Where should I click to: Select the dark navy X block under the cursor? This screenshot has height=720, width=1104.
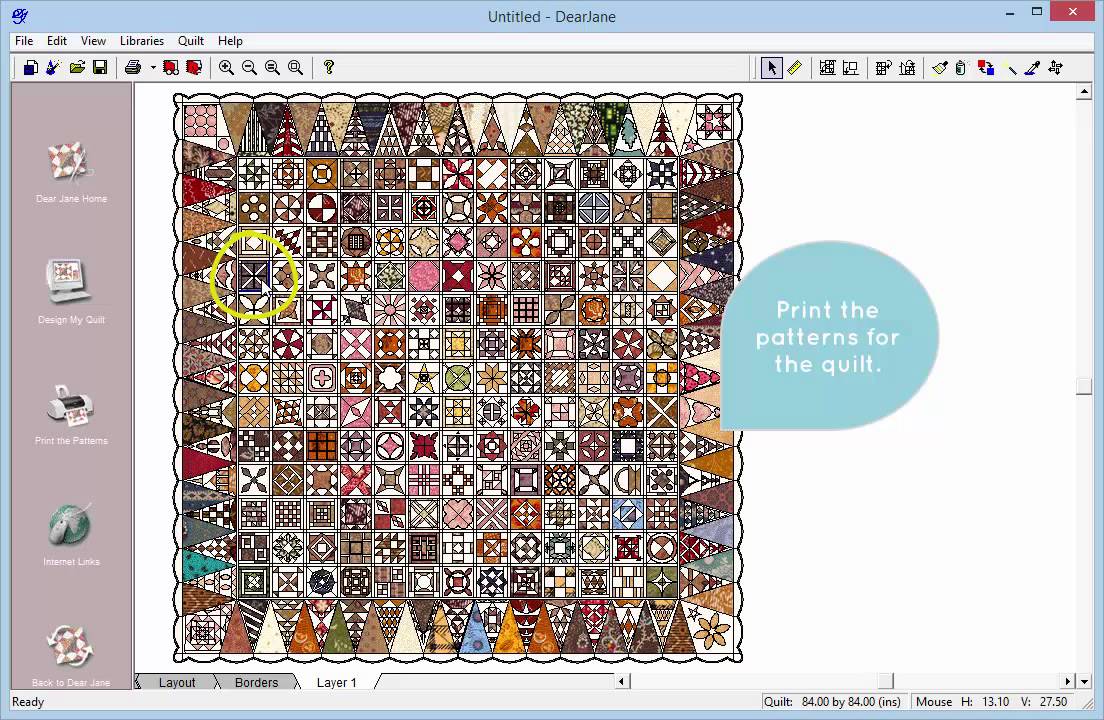tap(253, 276)
